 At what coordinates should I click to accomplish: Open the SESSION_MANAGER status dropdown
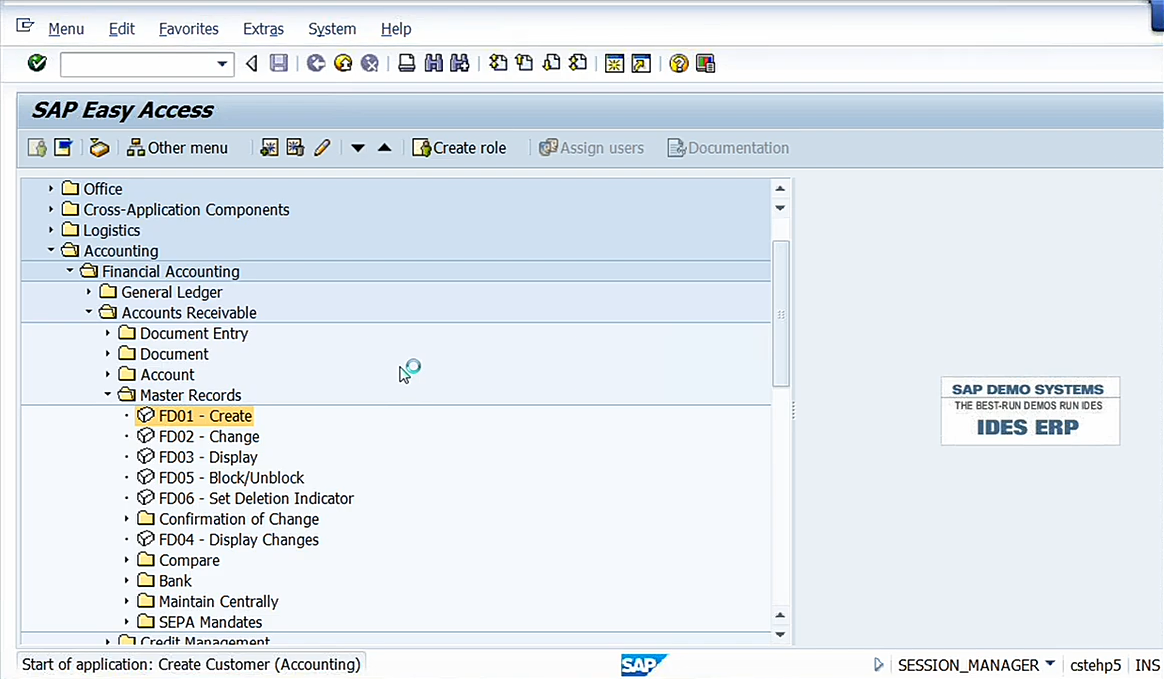click(1050, 663)
